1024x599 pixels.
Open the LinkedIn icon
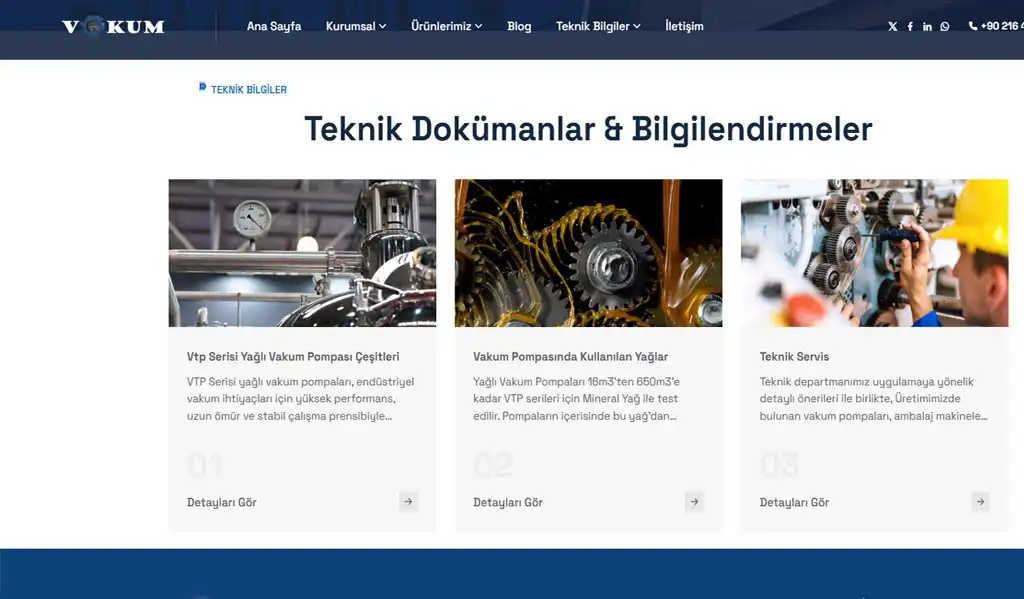[x=927, y=26]
